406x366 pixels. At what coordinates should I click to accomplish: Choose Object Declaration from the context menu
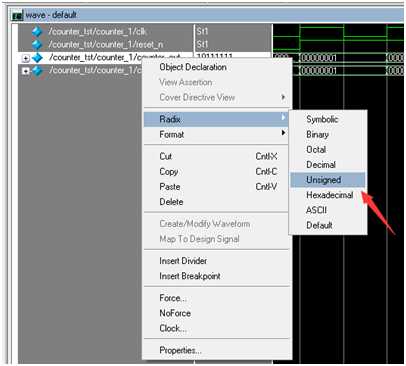pyautogui.click(x=193, y=67)
